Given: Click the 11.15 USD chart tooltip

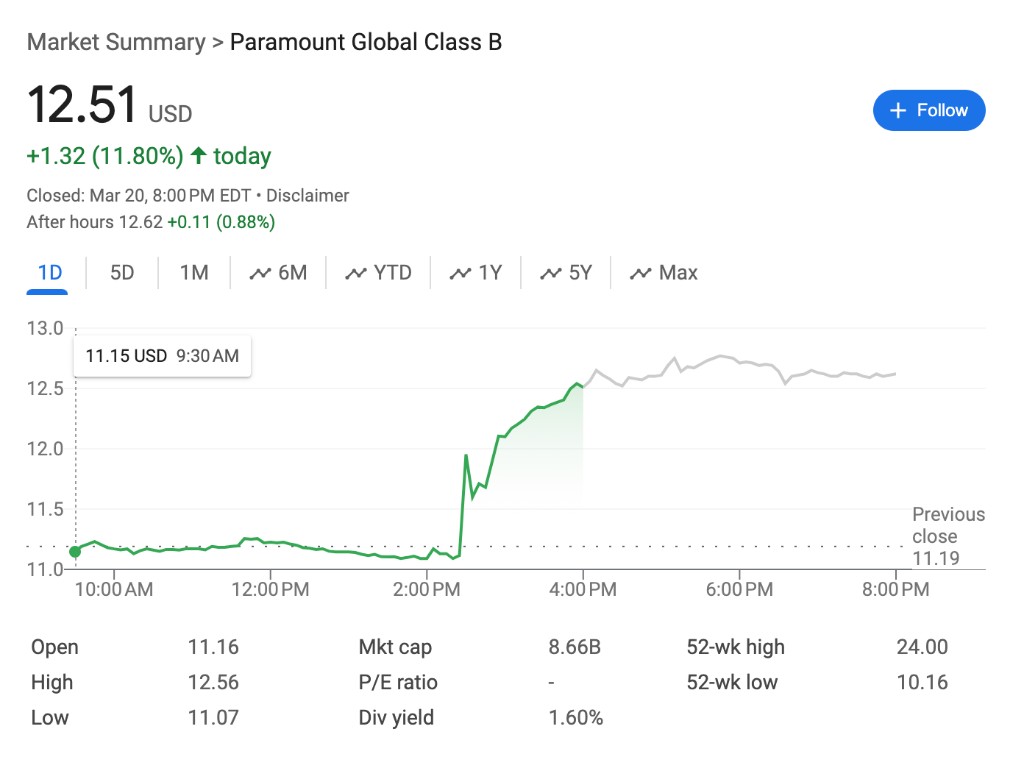Looking at the screenshot, I should coord(162,356).
